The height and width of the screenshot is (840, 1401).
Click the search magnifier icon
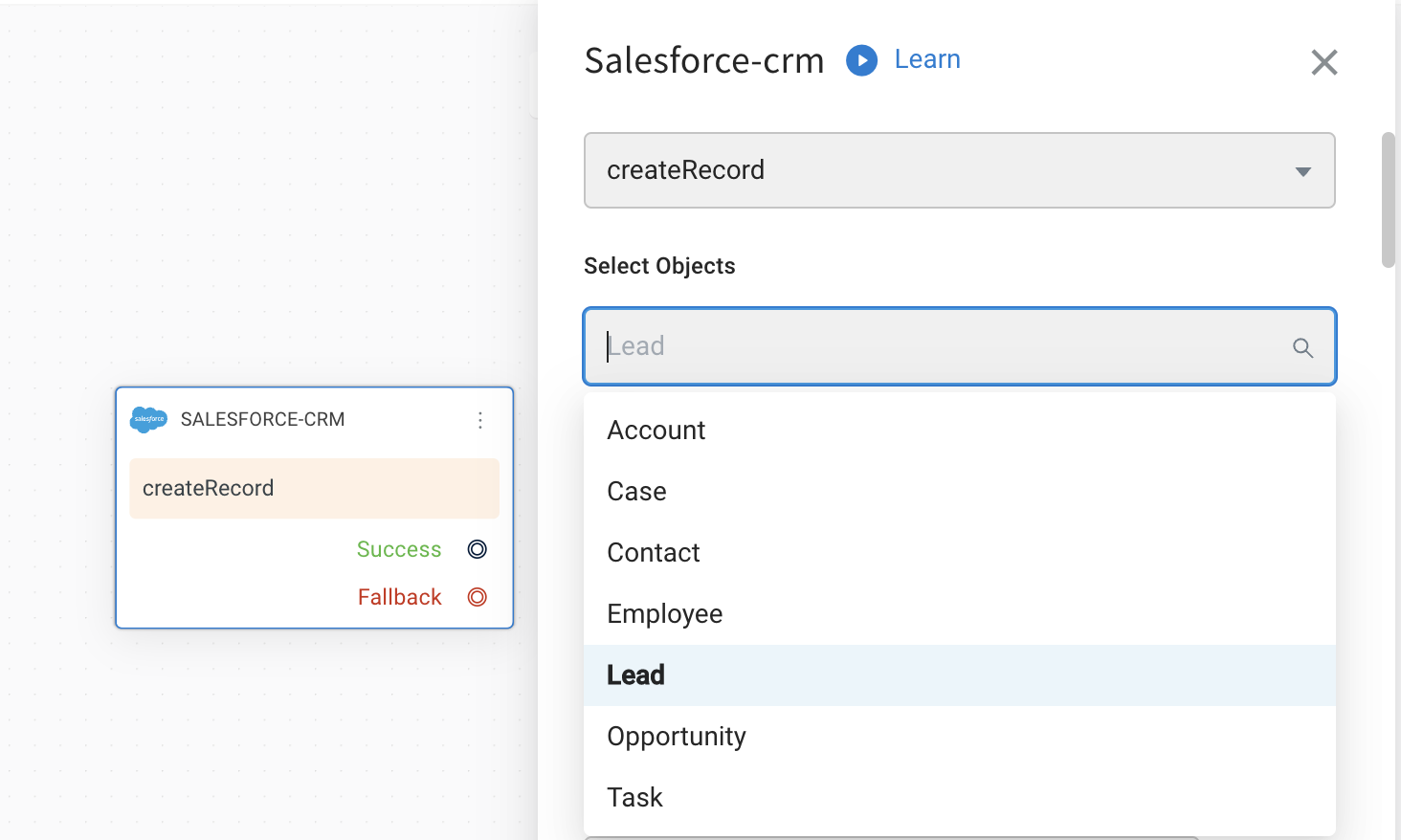(1302, 348)
